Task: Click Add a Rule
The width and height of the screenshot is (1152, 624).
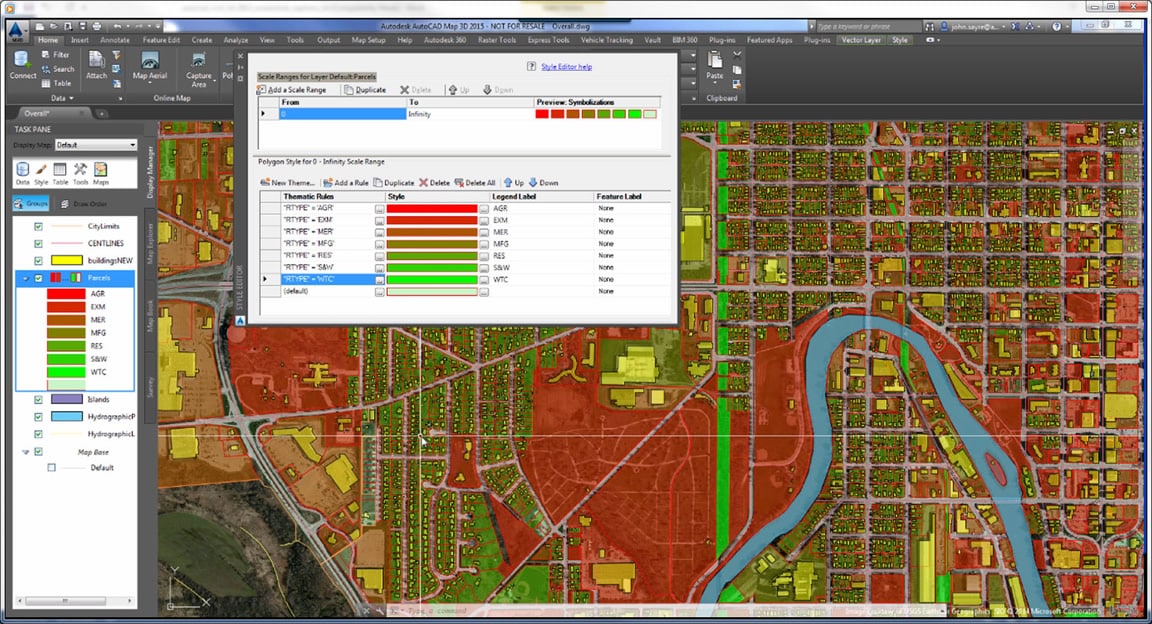Action: click(x=346, y=182)
